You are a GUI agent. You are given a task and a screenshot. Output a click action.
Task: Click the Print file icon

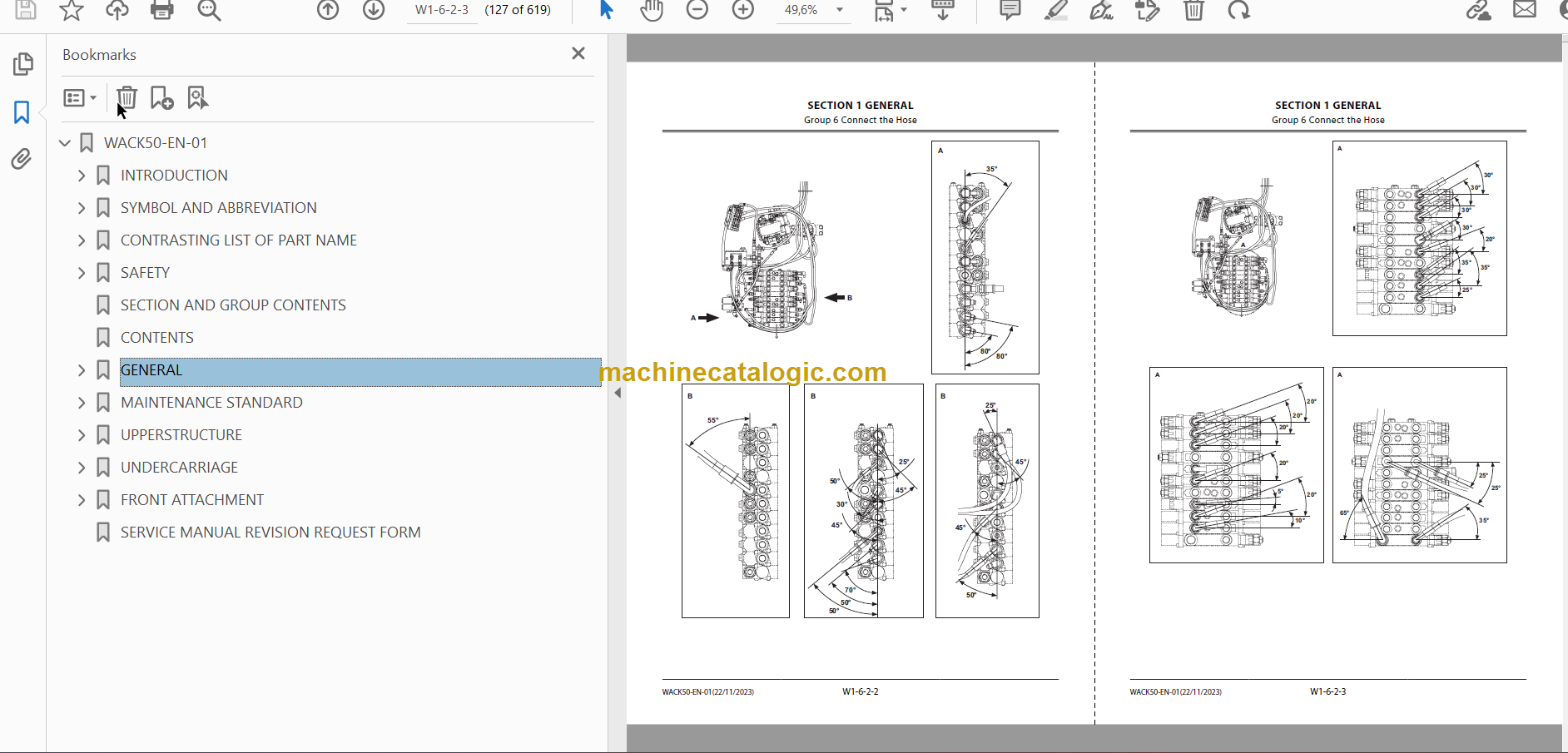[x=161, y=10]
